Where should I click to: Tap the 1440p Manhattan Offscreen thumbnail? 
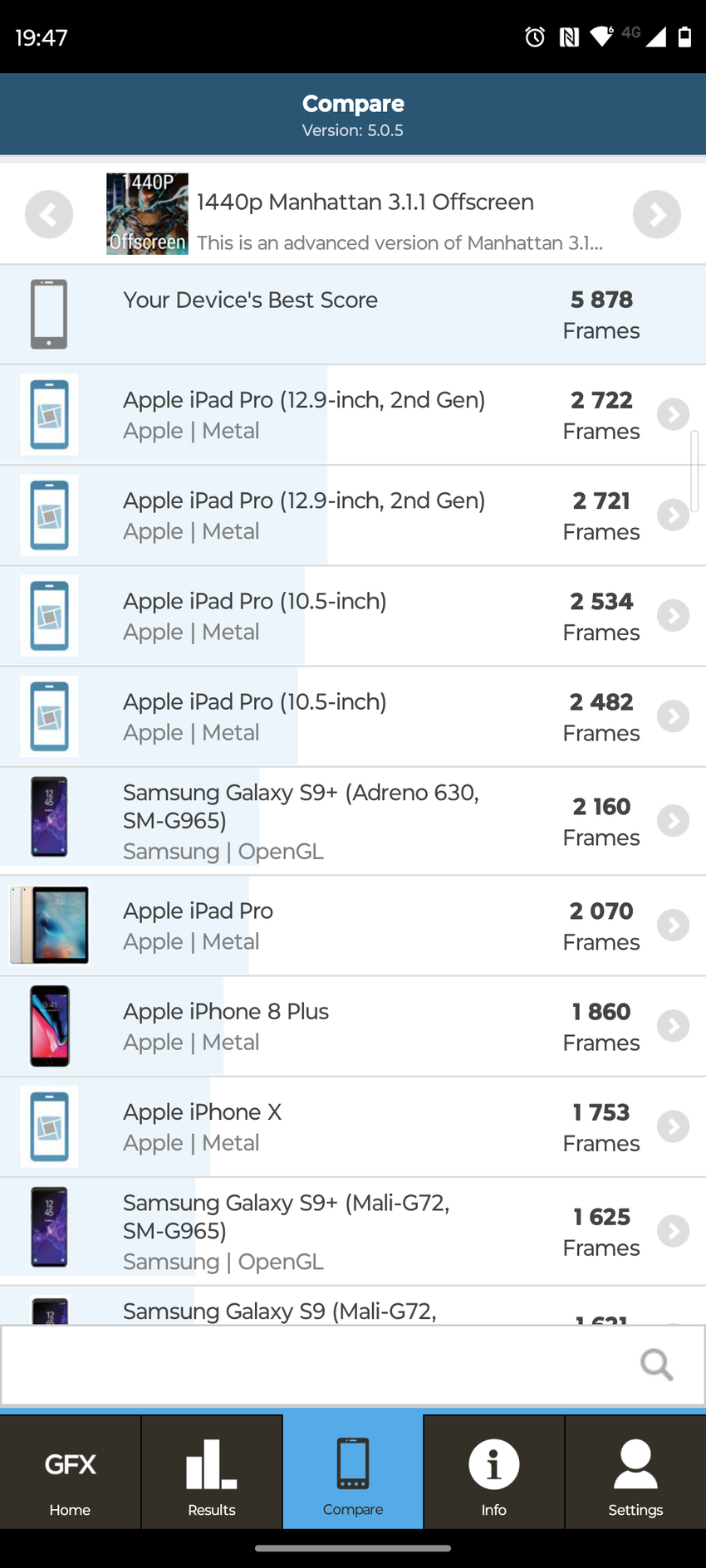147,214
